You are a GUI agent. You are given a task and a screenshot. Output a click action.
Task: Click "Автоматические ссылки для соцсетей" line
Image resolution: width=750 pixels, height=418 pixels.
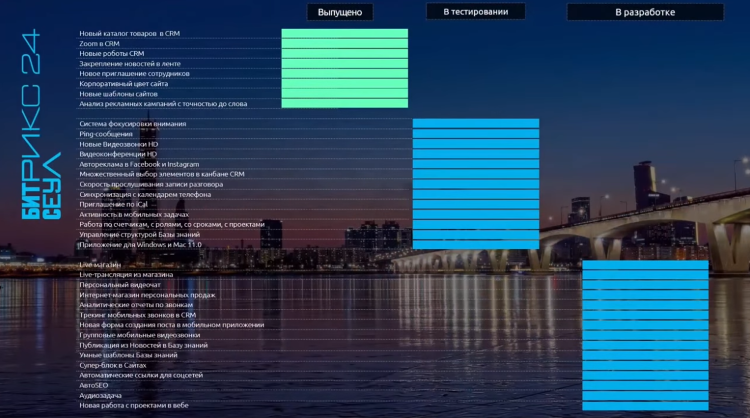coord(141,375)
